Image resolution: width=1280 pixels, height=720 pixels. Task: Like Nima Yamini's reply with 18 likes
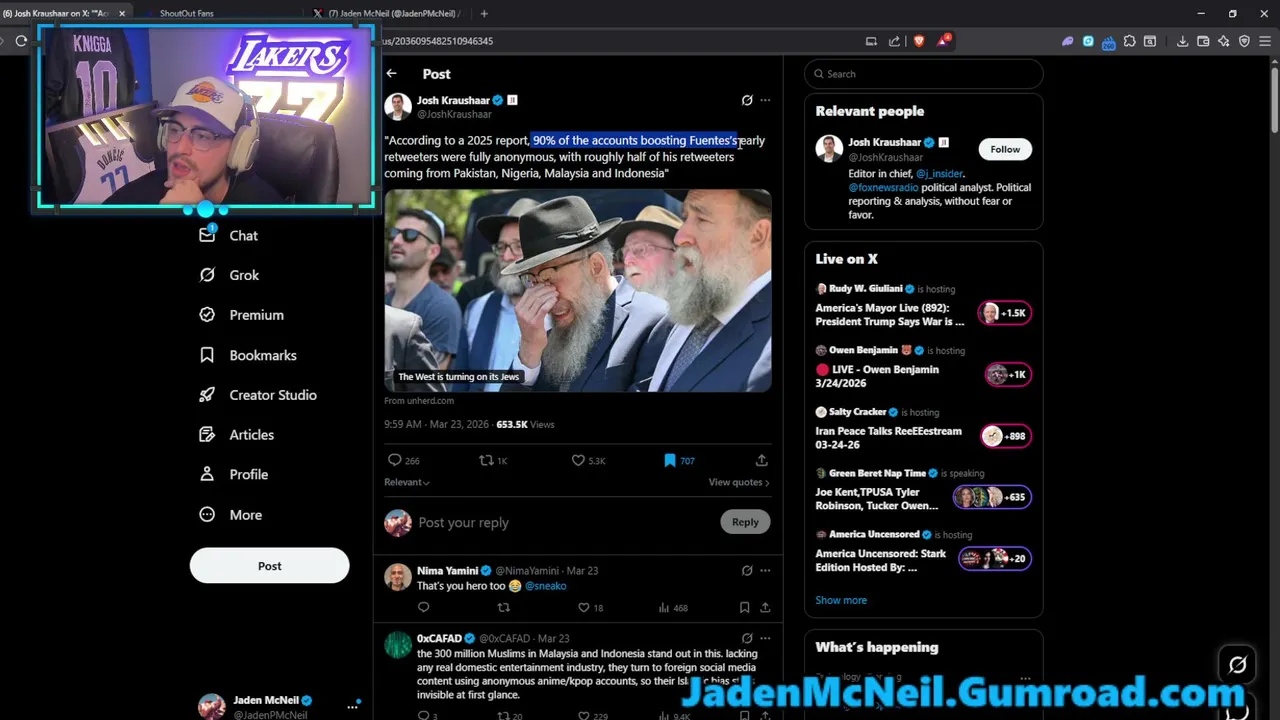pos(590,607)
